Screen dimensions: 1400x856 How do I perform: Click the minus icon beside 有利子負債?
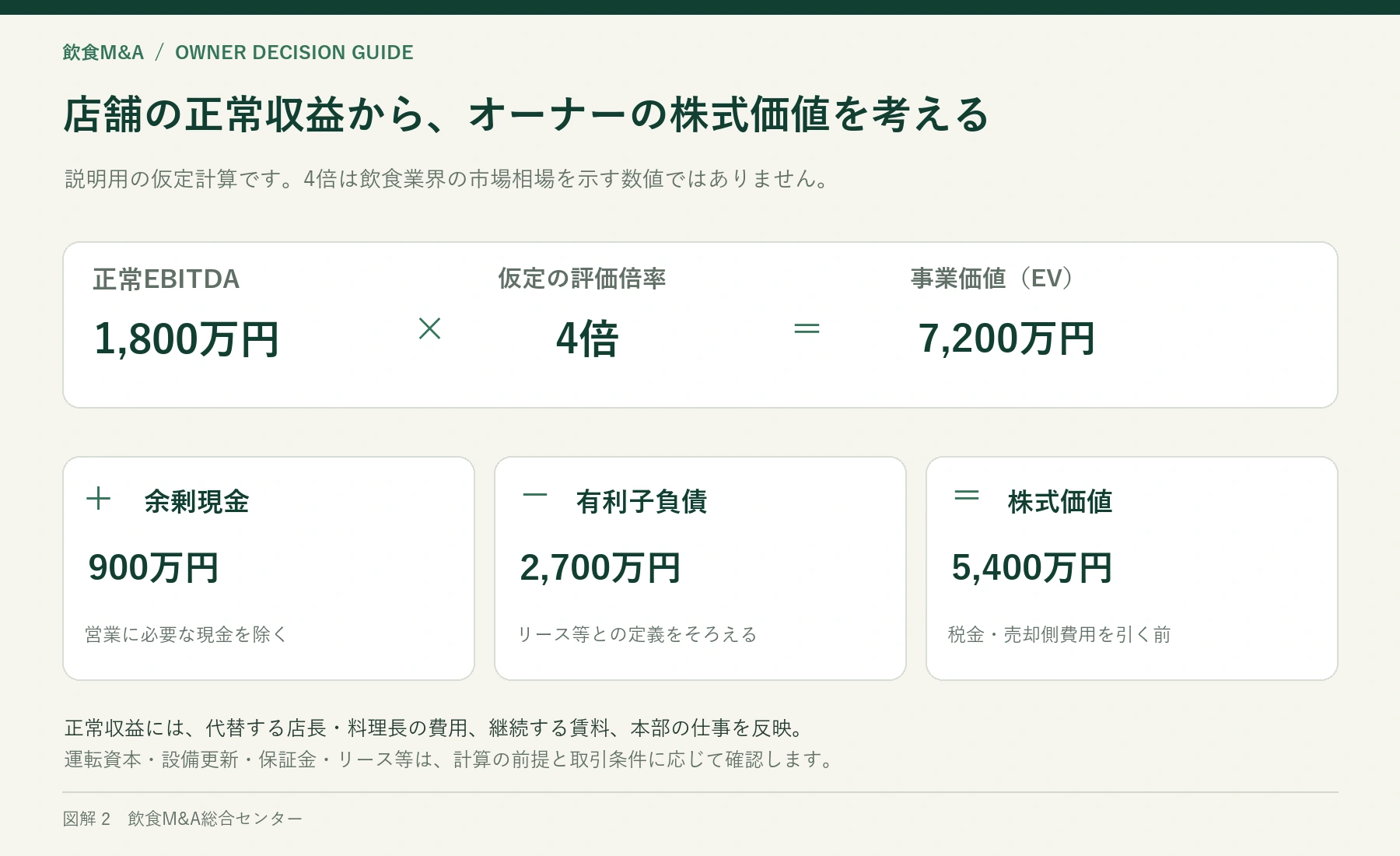click(x=535, y=495)
